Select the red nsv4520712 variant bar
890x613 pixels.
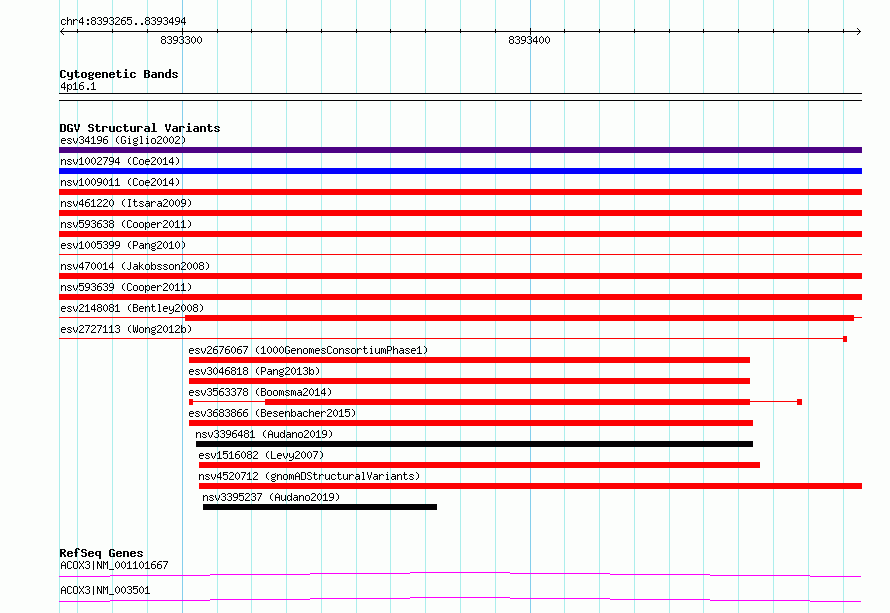click(530, 486)
